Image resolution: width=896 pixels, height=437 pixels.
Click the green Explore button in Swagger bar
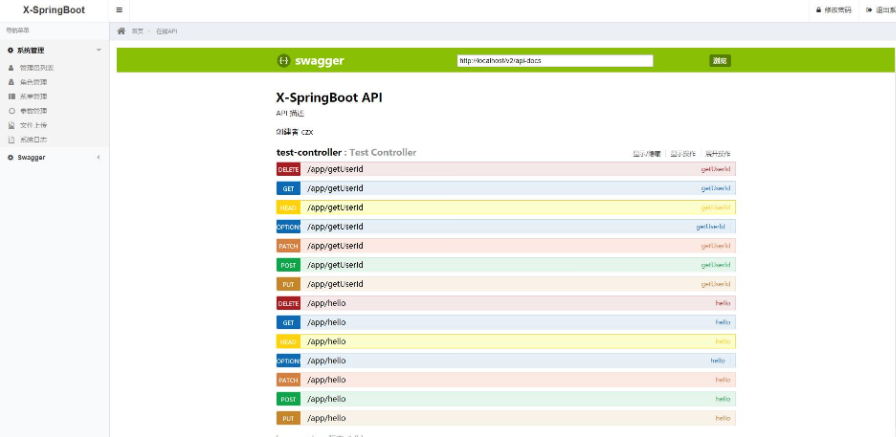point(720,61)
